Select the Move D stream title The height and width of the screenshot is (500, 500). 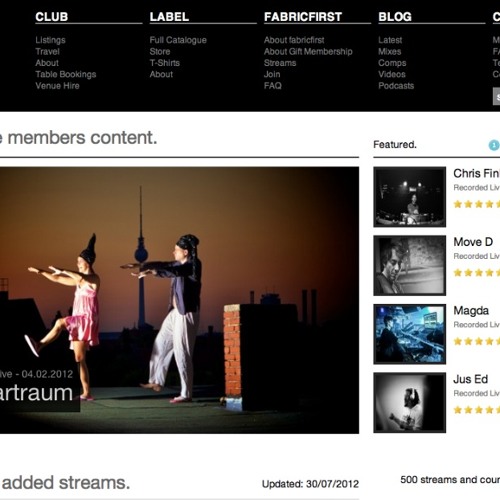point(473,242)
